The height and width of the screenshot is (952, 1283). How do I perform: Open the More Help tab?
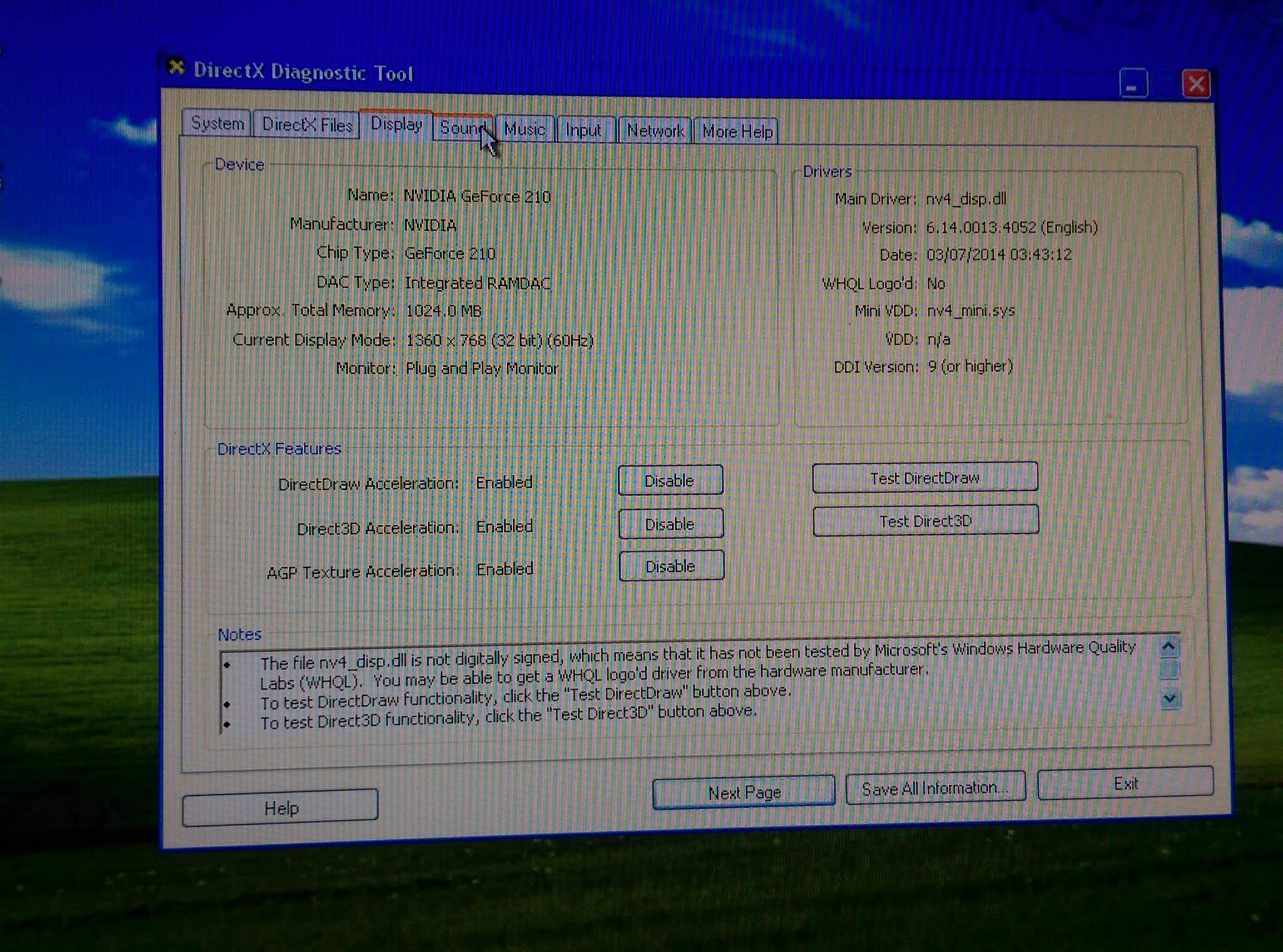[x=737, y=132]
